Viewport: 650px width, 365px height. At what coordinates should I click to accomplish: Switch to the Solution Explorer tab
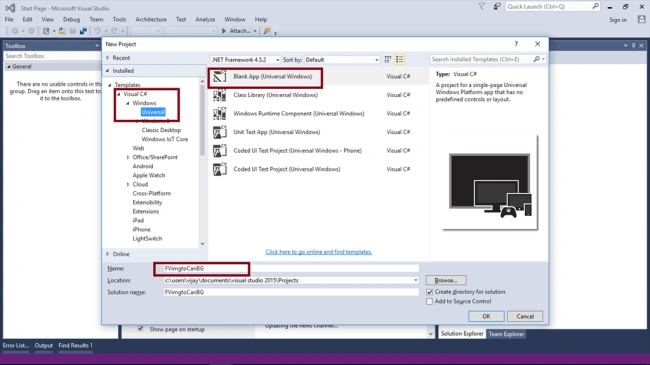(462, 334)
